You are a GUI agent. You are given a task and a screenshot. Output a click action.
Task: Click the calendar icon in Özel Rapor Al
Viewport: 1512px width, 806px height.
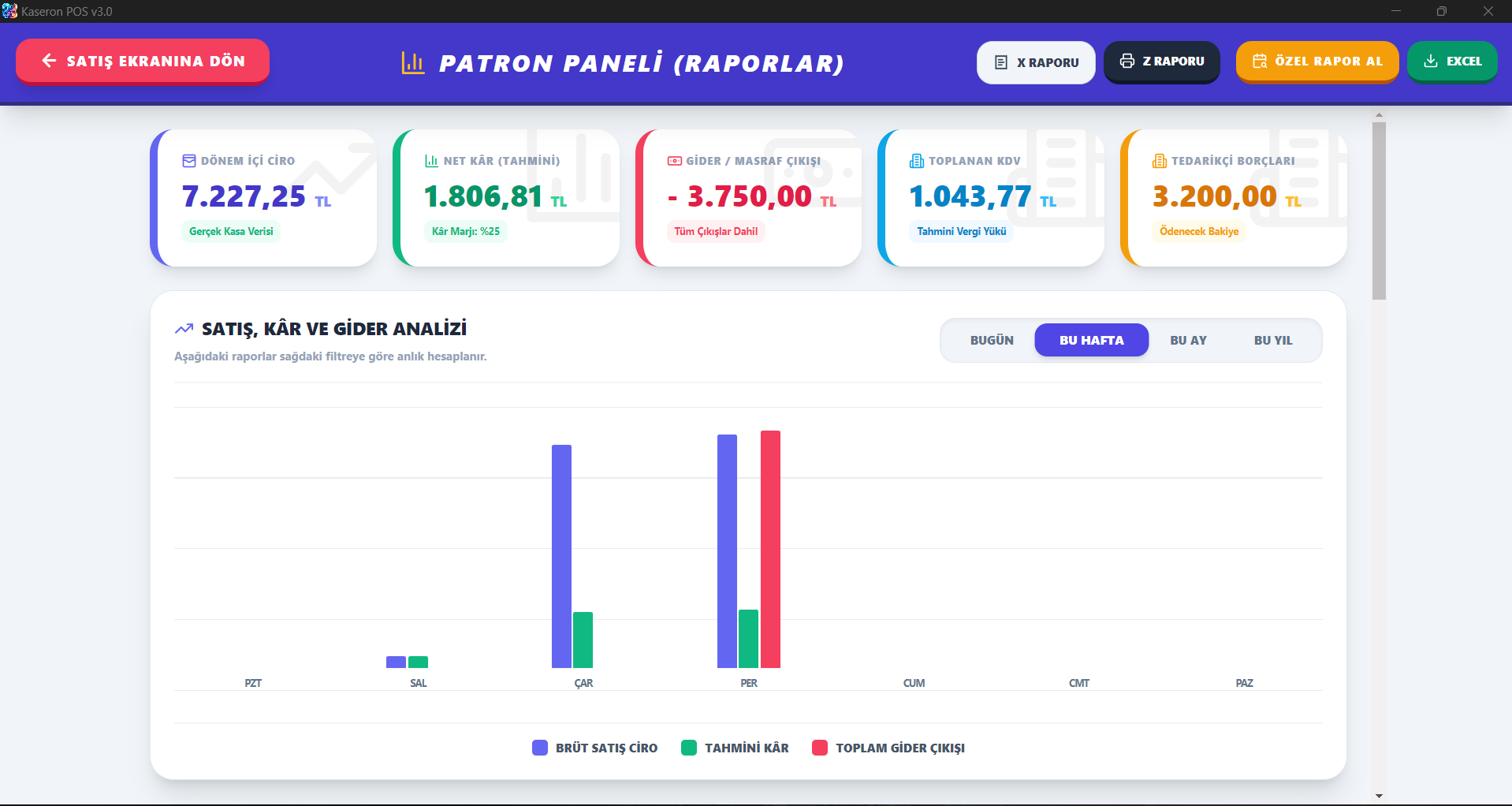[x=1259, y=61]
